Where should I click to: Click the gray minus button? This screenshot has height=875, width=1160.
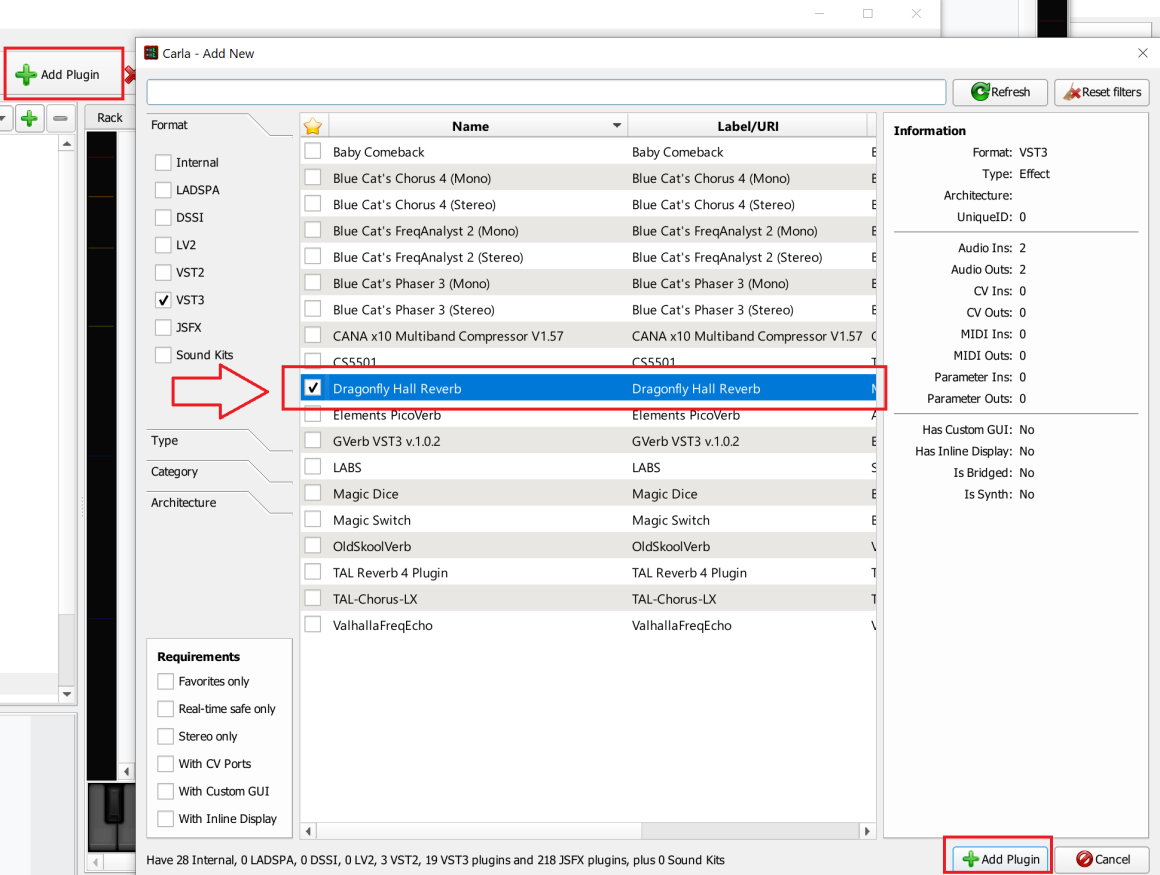pyautogui.click(x=61, y=118)
